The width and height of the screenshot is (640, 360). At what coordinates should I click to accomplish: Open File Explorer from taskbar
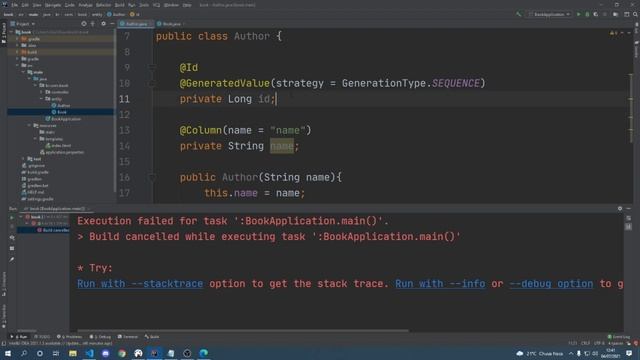[x=73, y=353]
